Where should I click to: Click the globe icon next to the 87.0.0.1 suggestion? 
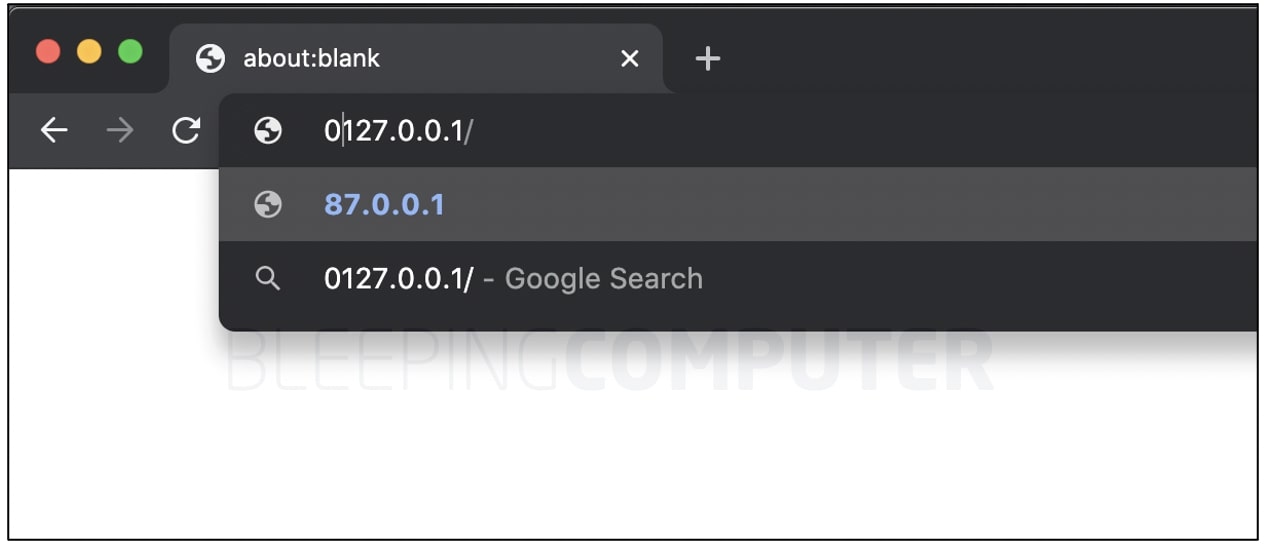pyautogui.click(x=268, y=205)
